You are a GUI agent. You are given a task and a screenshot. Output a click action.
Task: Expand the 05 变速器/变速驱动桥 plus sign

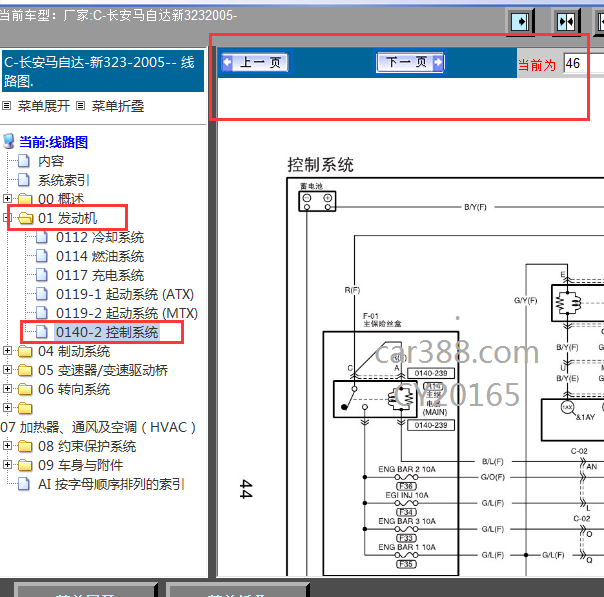pyautogui.click(x=7, y=370)
